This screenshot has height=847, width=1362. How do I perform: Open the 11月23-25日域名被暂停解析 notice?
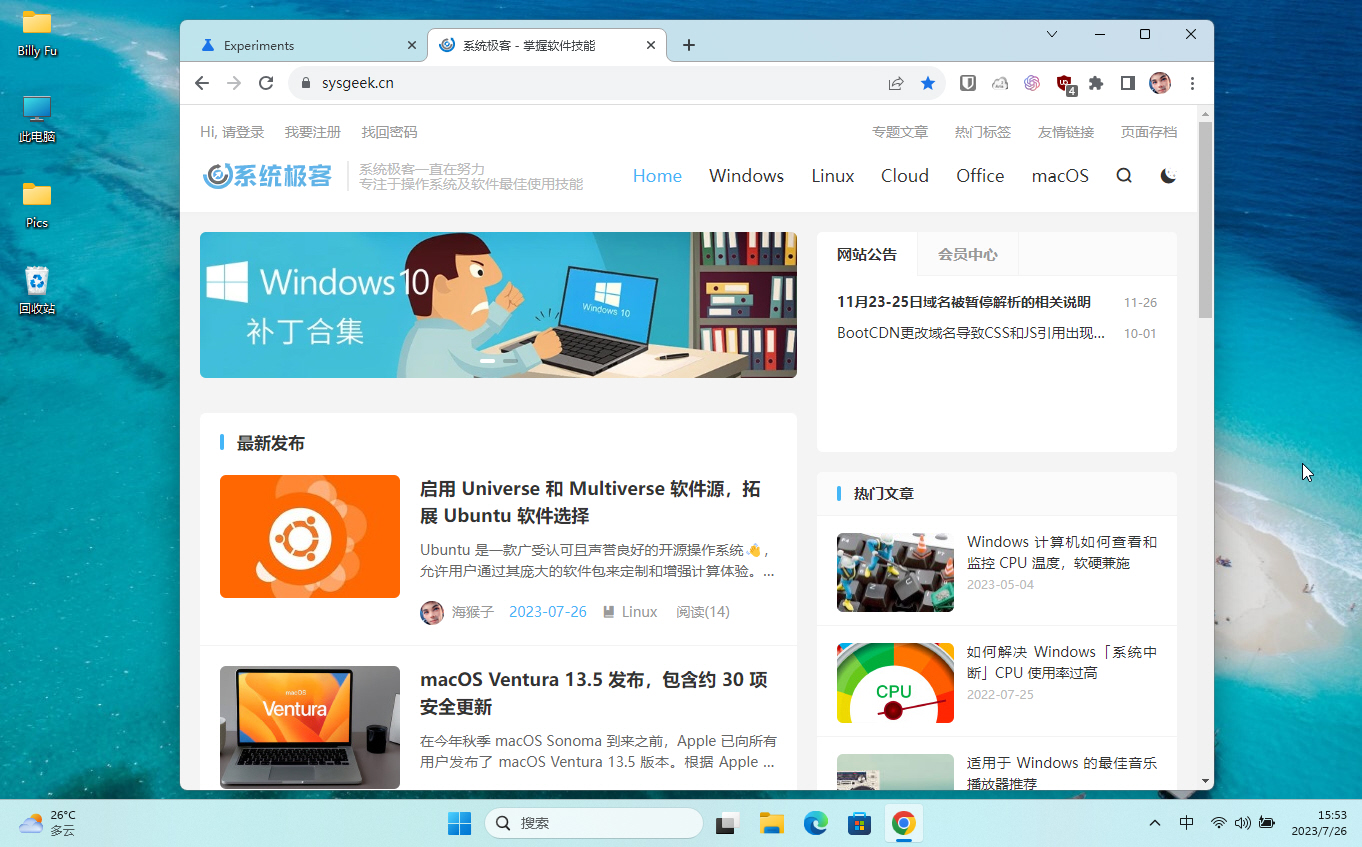point(964,302)
